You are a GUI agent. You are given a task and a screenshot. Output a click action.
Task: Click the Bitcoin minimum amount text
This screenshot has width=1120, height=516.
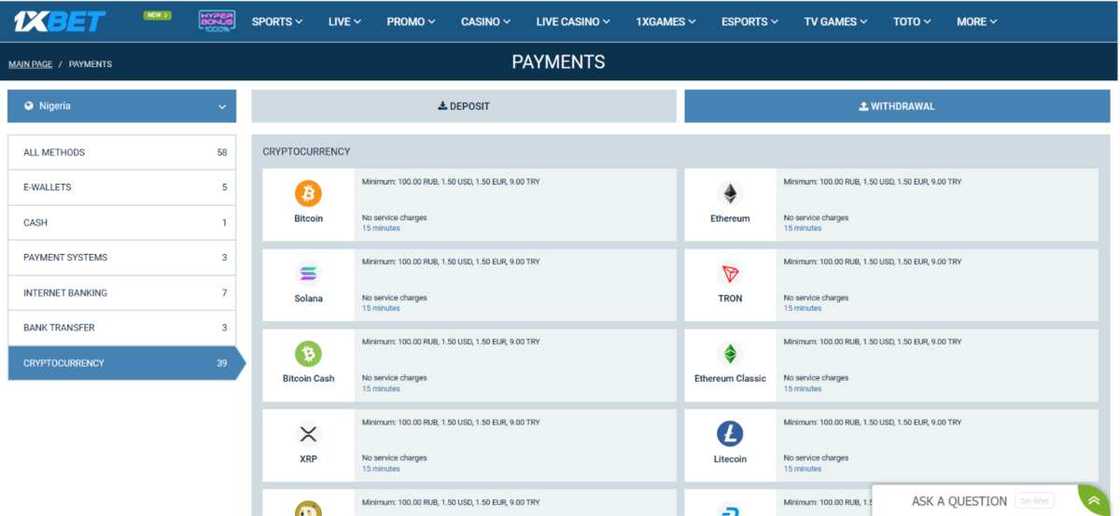point(451,182)
